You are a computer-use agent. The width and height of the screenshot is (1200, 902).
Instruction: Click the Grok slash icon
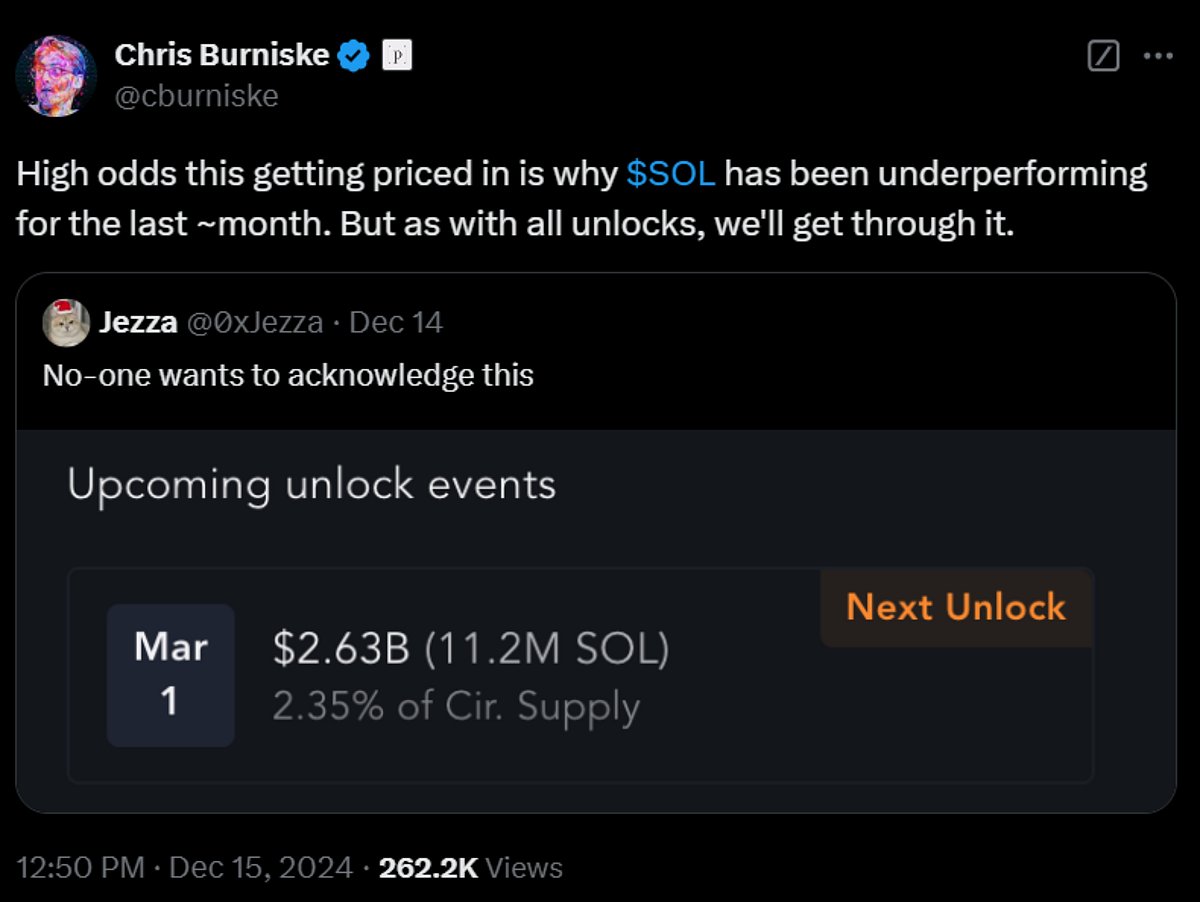[x=1103, y=56]
